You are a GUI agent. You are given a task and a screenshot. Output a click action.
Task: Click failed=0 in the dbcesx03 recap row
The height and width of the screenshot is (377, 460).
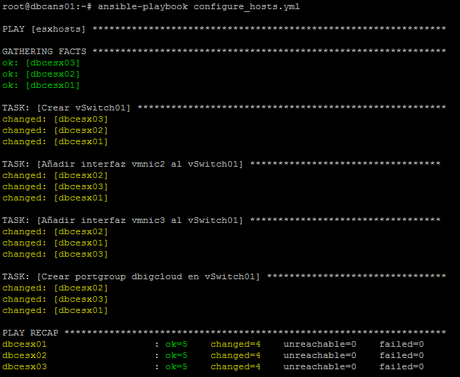tap(402, 367)
